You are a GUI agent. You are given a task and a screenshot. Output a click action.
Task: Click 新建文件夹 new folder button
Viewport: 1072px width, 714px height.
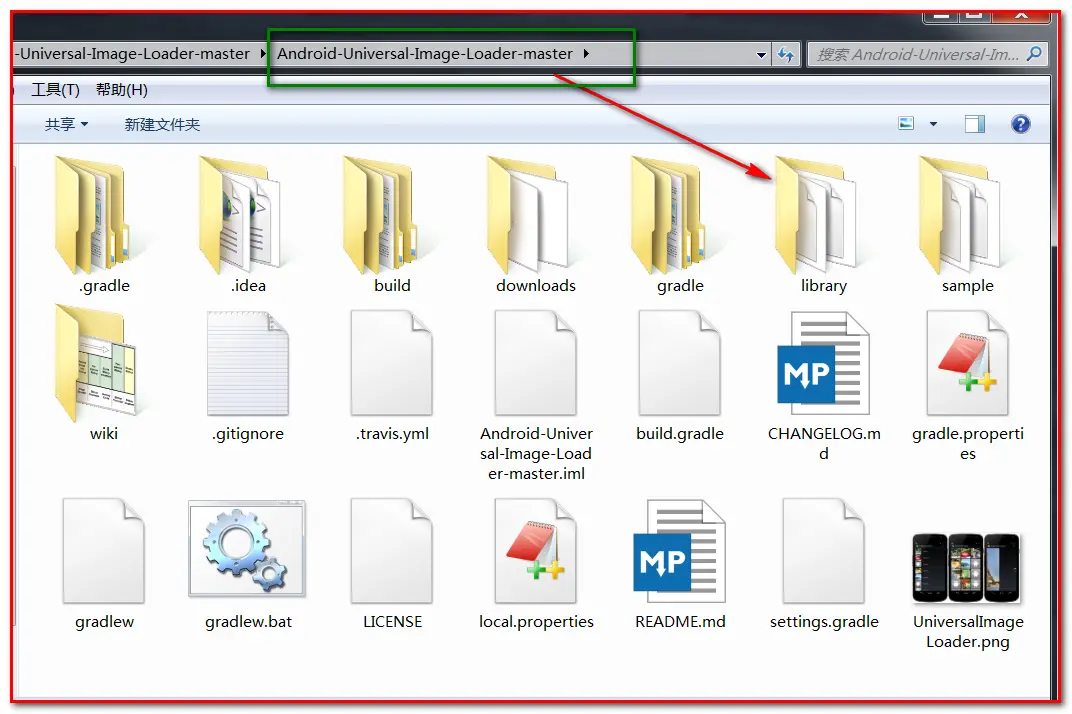point(162,124)
